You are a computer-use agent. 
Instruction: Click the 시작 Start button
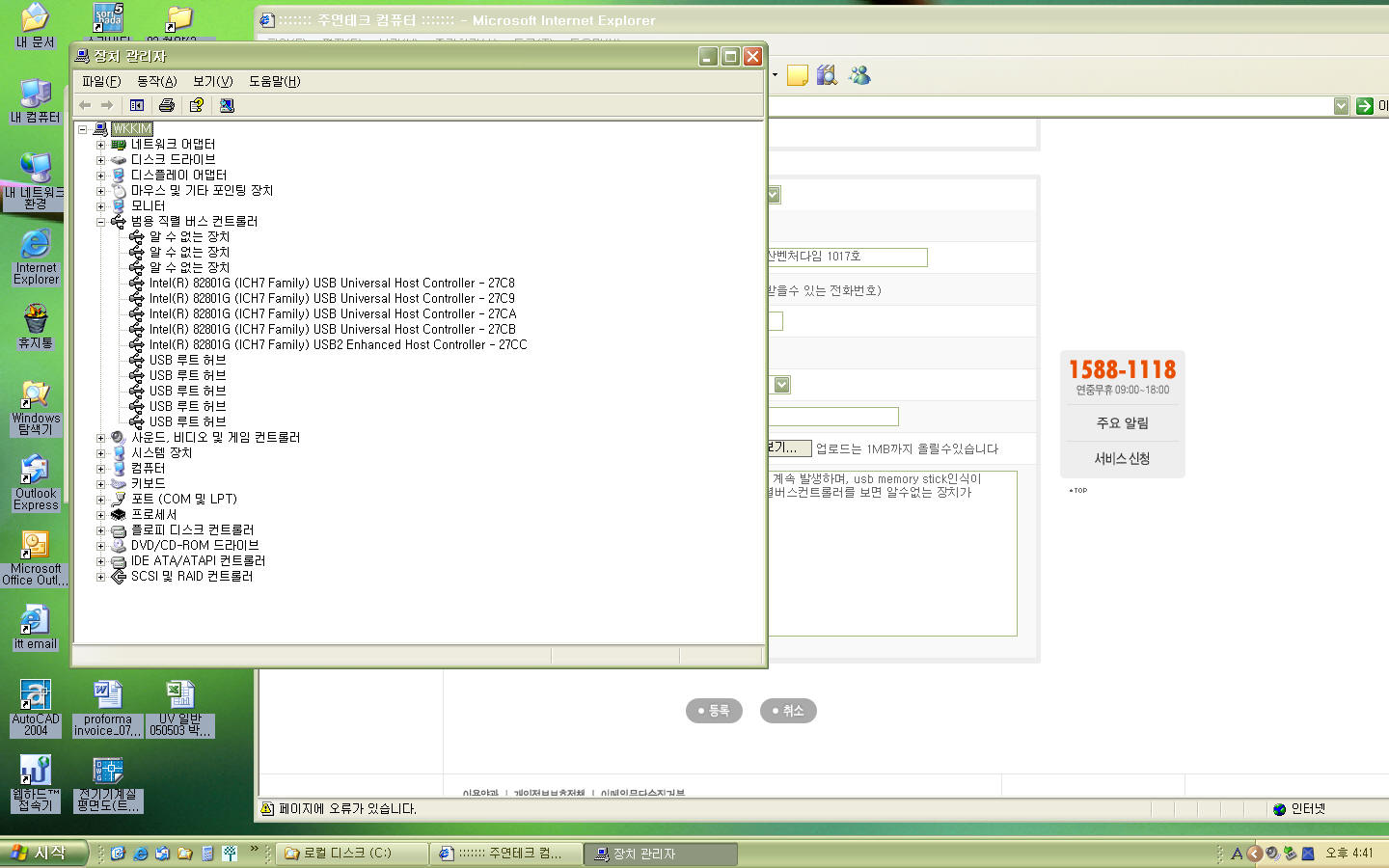44,854
